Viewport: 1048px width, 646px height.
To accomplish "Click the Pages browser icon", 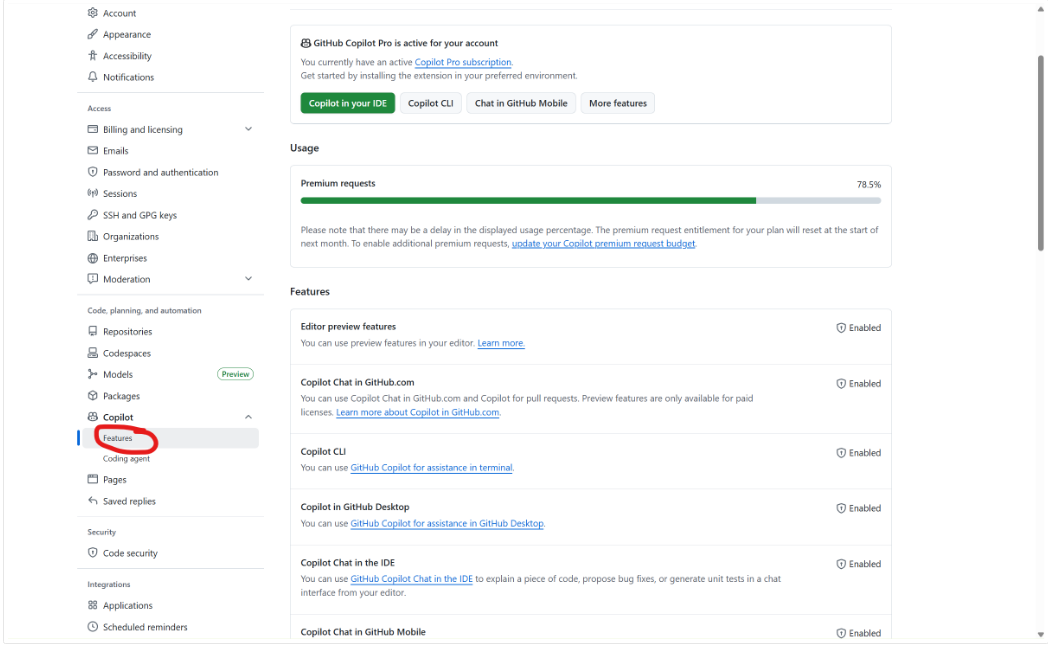I will tap(93, 479).
